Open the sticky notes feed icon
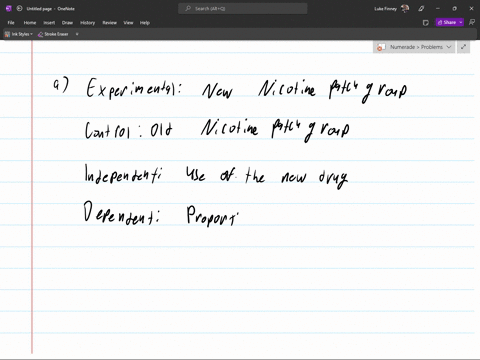Viewport: 480px width, 360px height. [425, 23]
